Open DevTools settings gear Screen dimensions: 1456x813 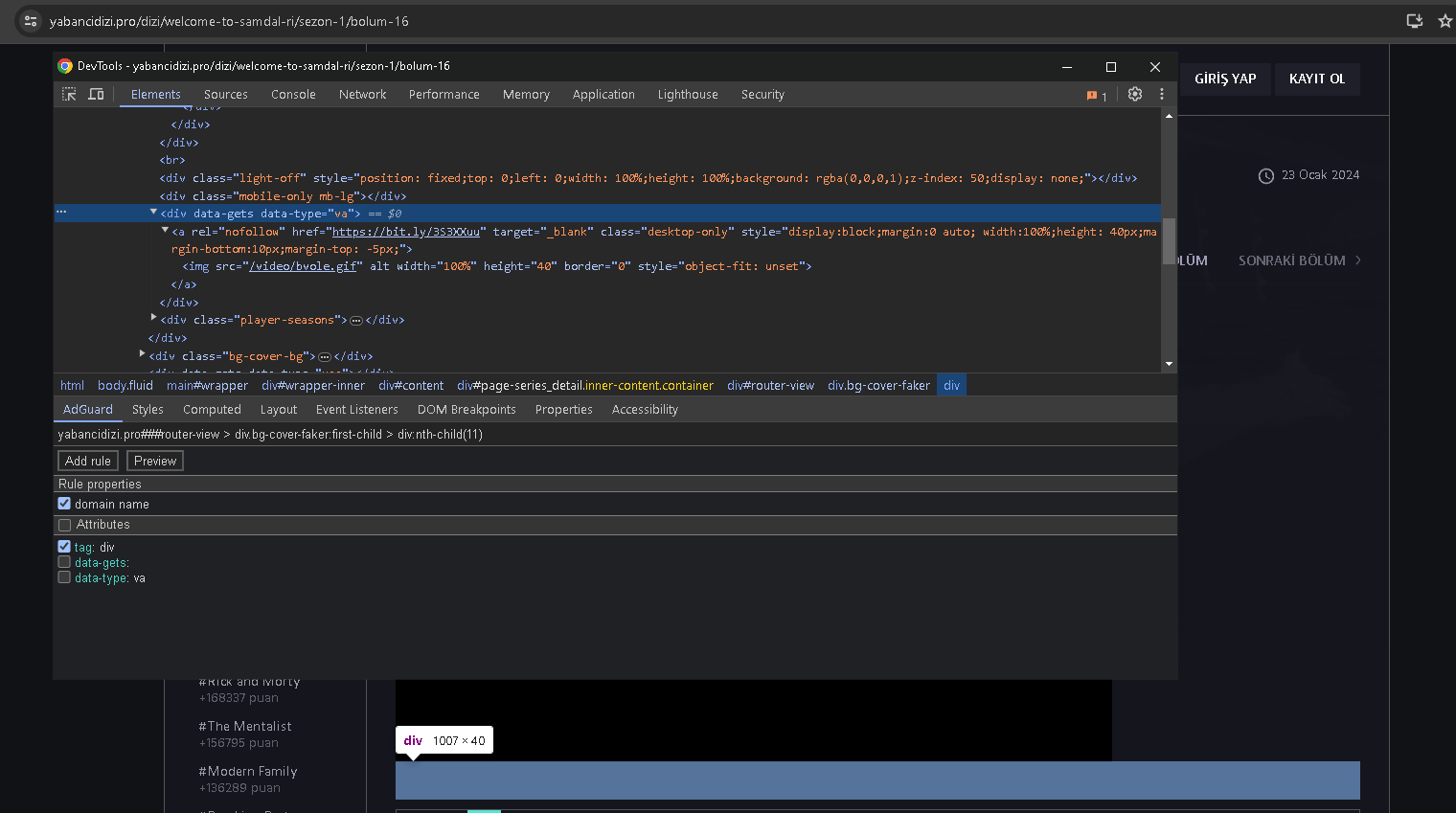tap(1135, 93)
